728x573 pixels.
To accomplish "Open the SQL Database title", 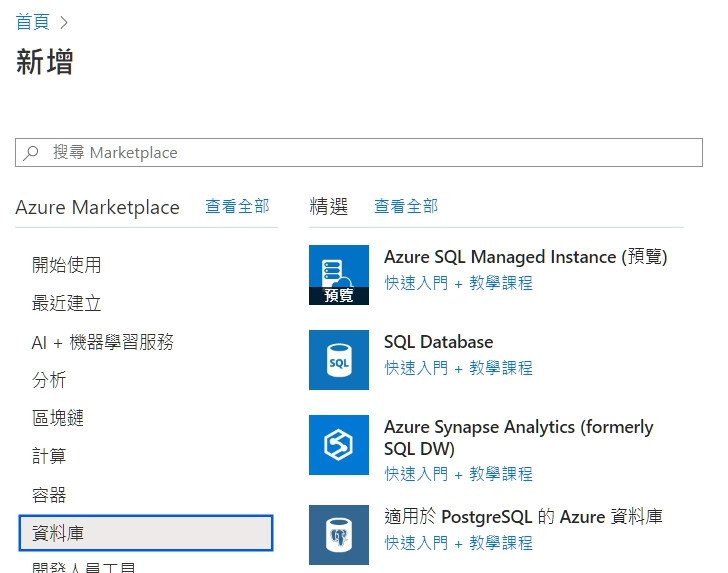I will tap(438, 342).
